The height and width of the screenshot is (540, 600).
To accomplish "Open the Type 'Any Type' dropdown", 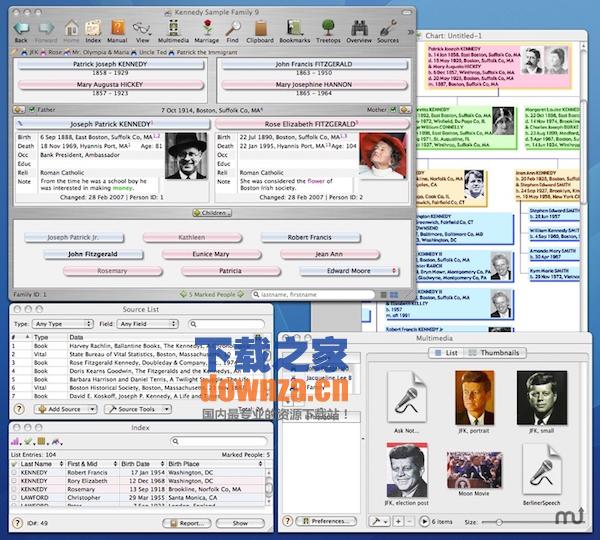I will (61, 324).
